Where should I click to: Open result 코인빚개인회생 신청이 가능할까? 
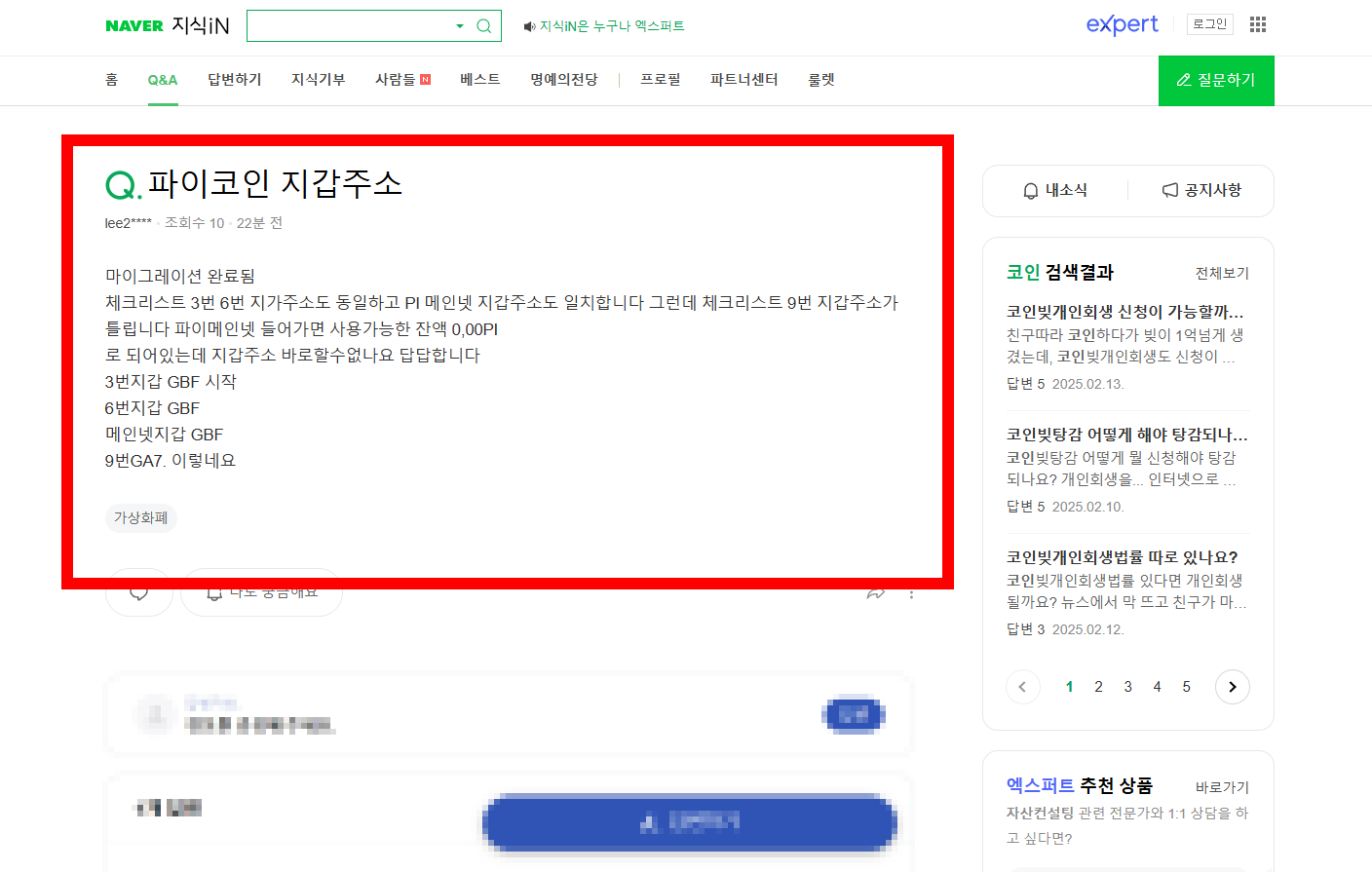point(1125,312)
